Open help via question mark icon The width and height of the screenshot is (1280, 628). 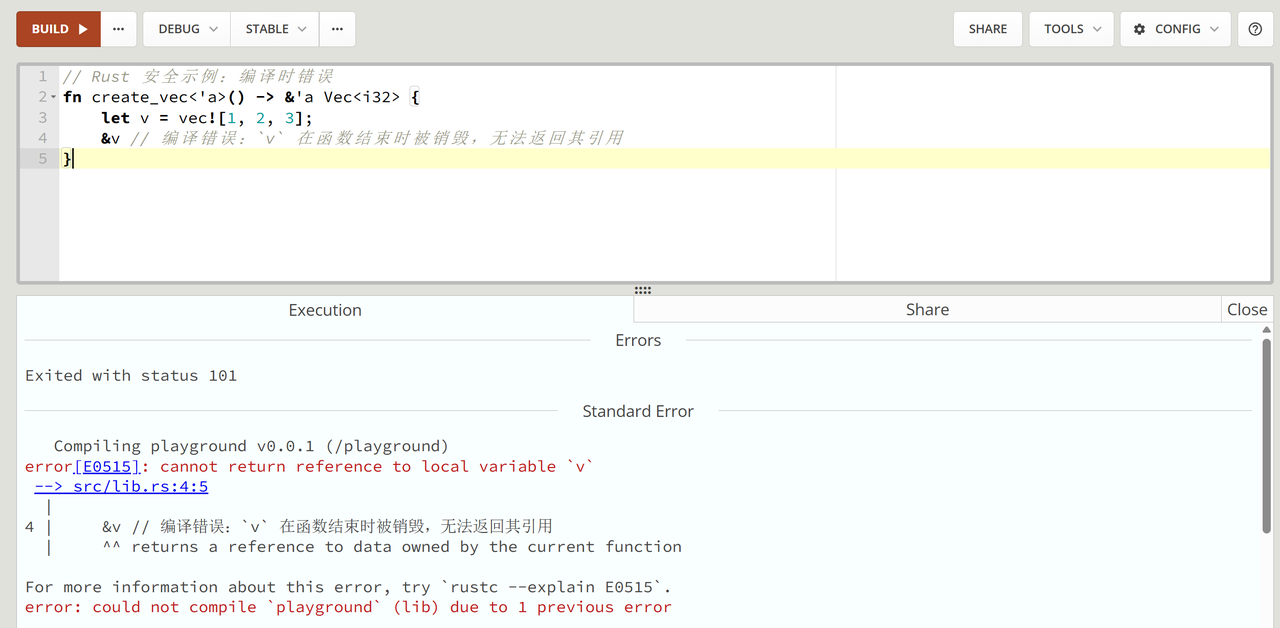point(1256,29)
